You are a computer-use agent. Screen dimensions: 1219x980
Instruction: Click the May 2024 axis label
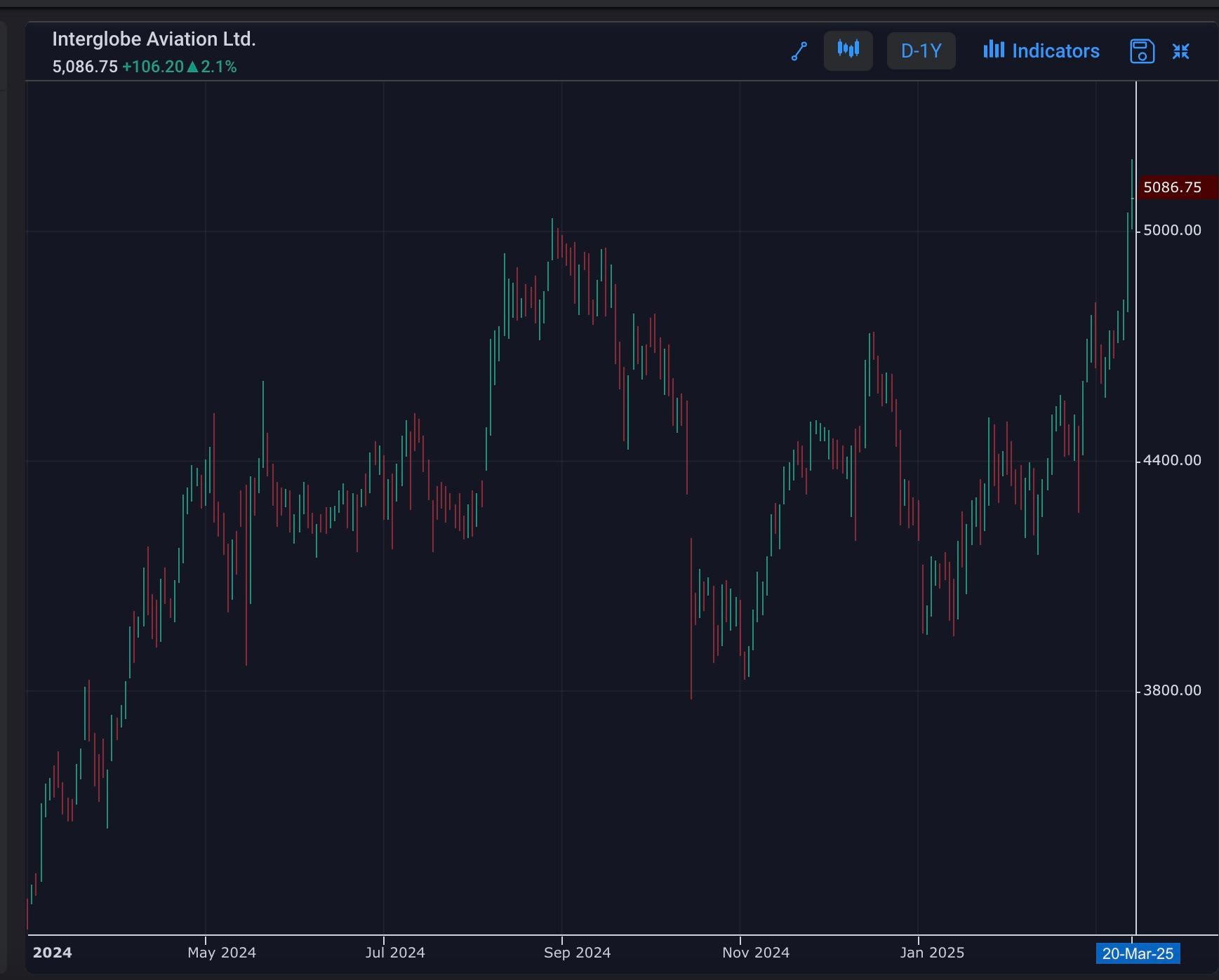click(222, 953)
